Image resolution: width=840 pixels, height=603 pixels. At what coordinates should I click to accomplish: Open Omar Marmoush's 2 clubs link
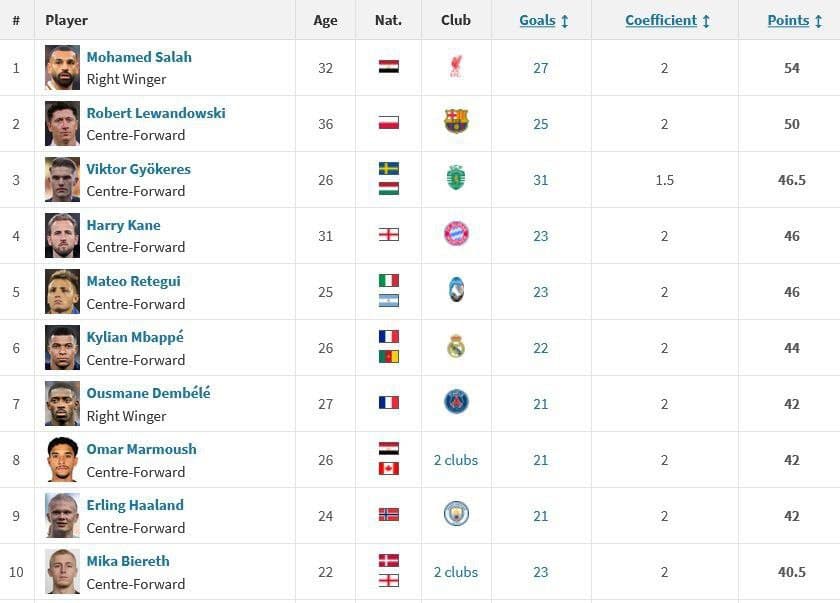[x=456, y=460]
